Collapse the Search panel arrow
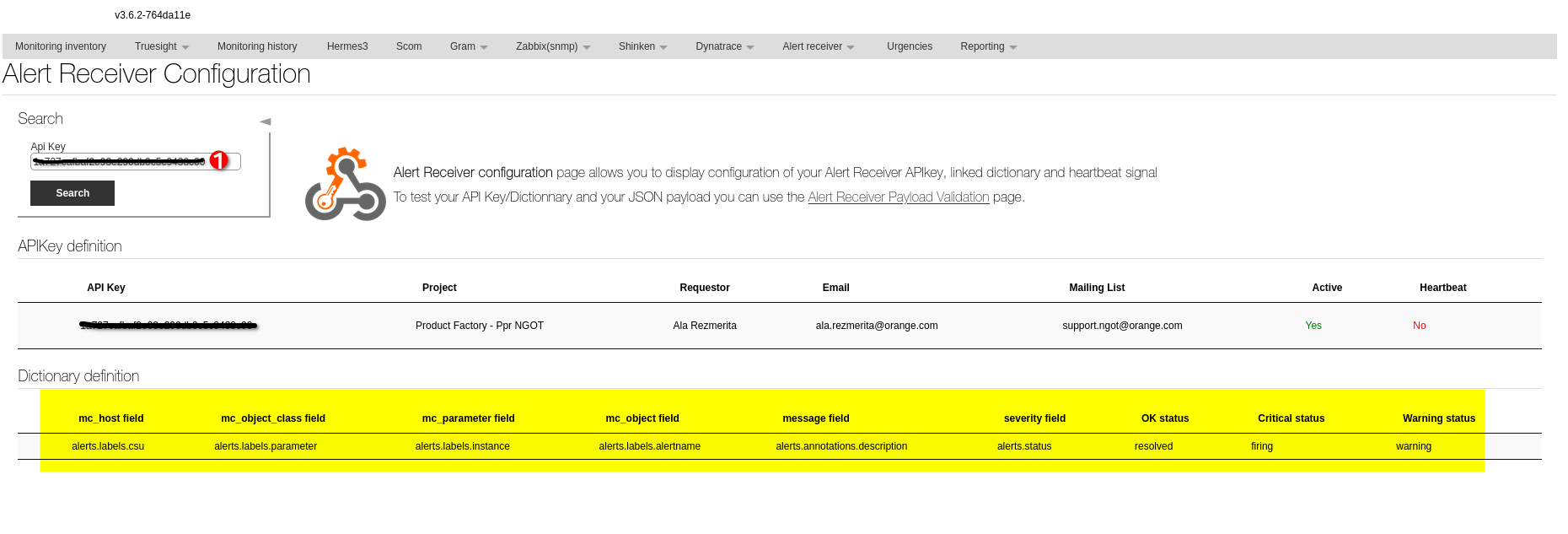The height and width of the screenshot is (534, 1568). [x=266, y=121]
